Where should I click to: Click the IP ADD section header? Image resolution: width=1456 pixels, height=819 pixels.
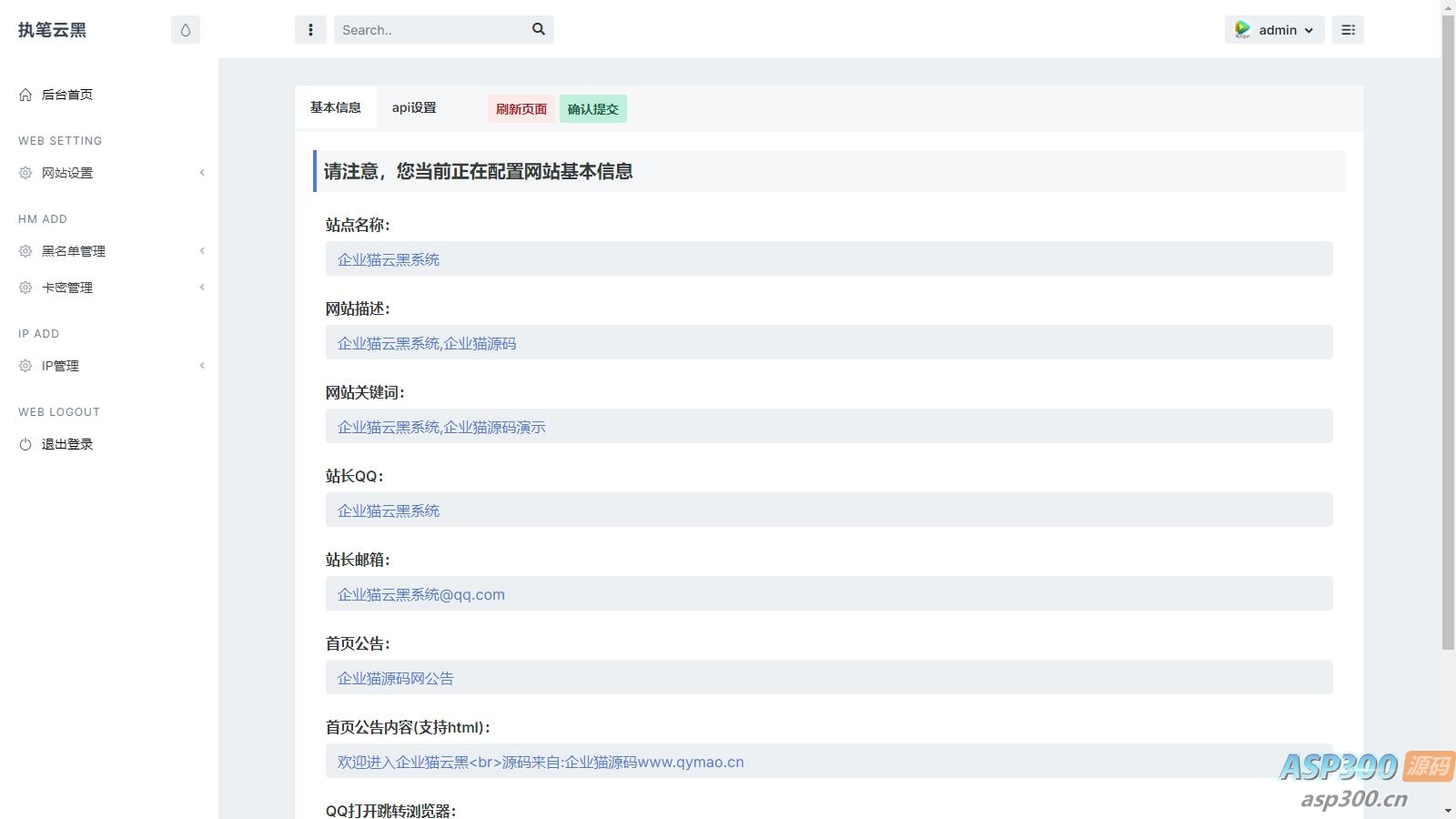(x=39, y=334)
